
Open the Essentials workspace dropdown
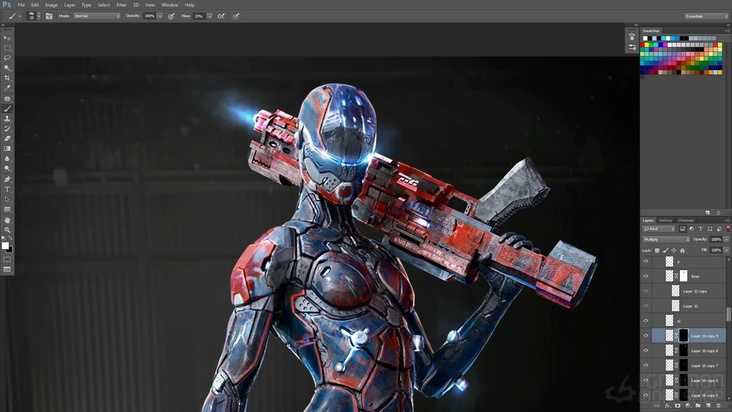point(706,16)
